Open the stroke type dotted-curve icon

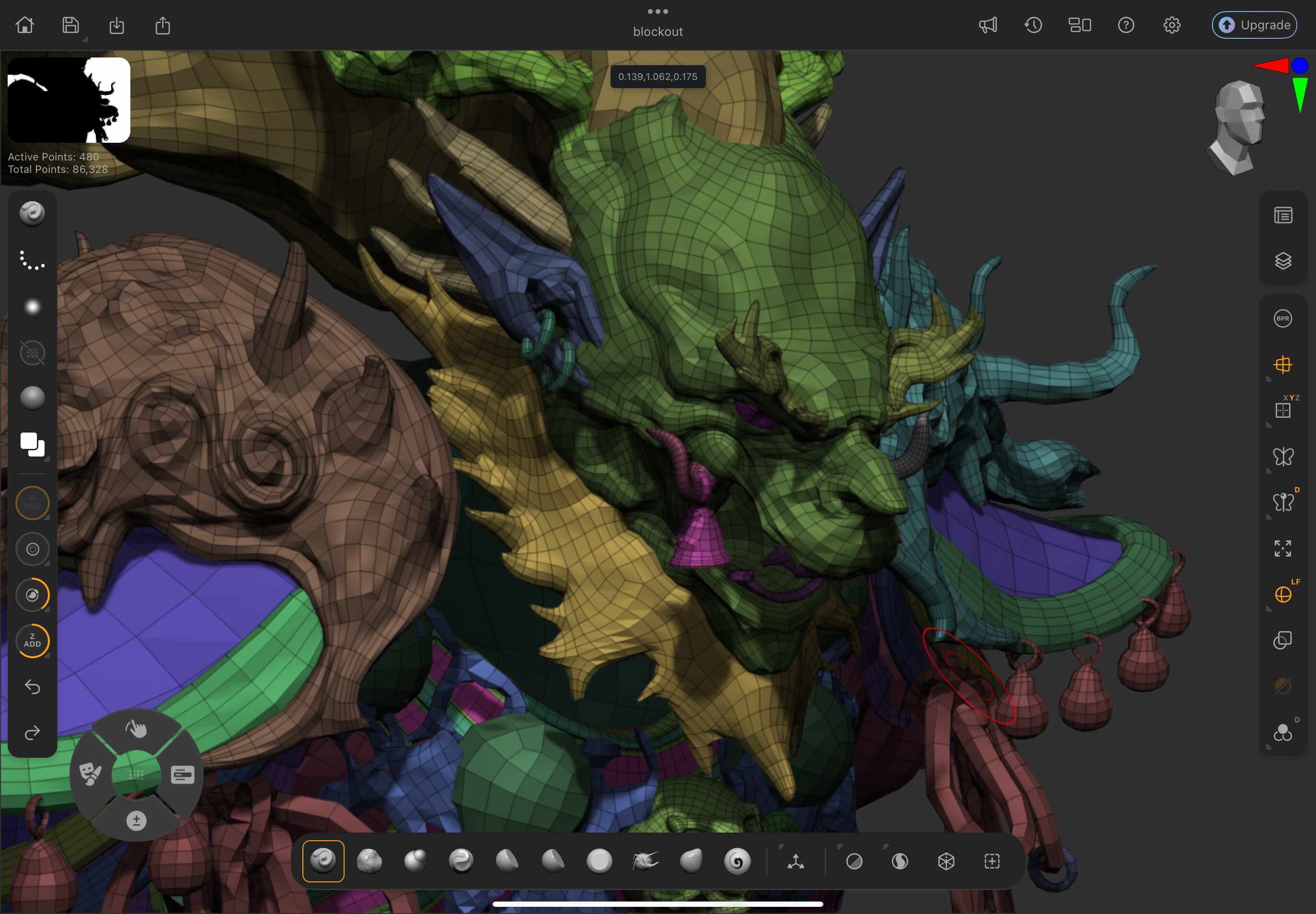(33, 261)
